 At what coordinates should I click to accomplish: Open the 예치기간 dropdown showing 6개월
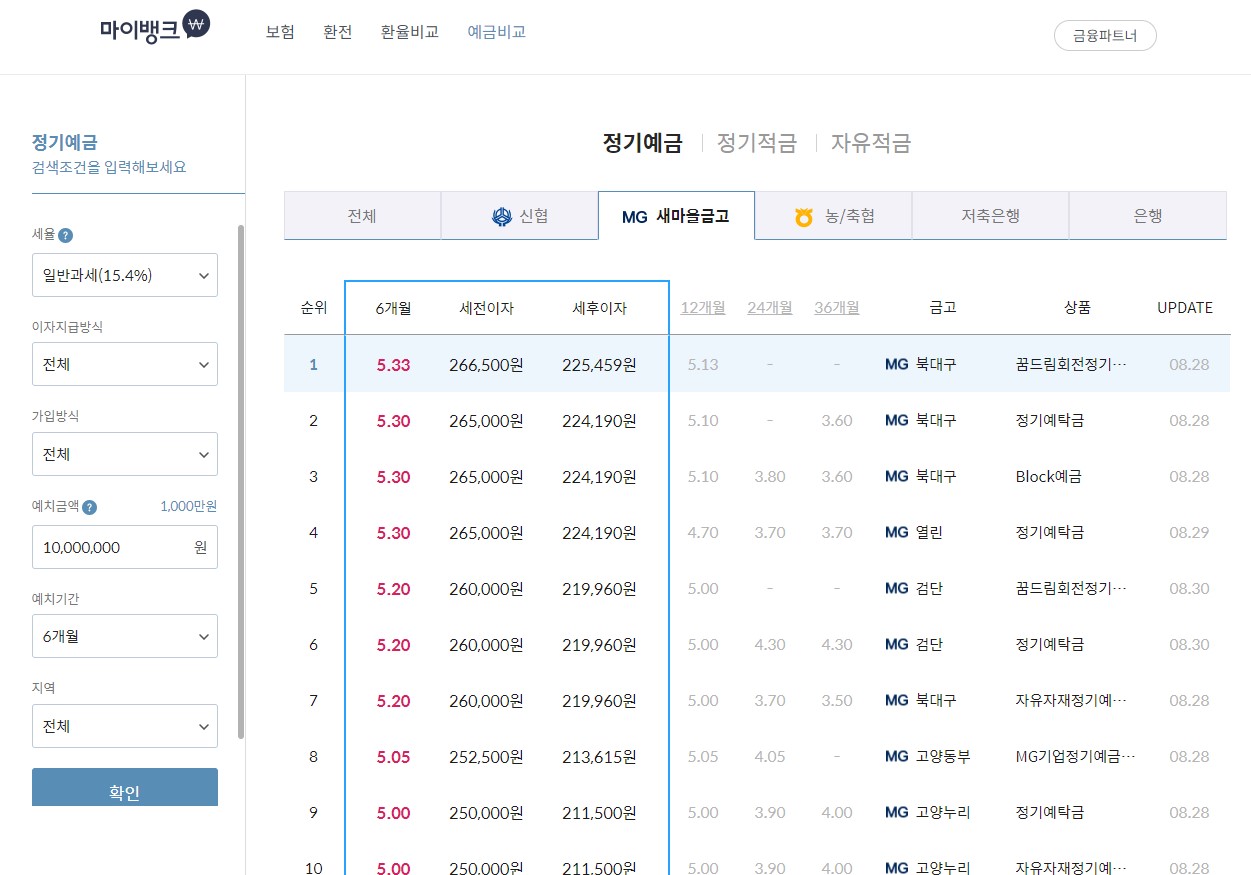(124, 636)
